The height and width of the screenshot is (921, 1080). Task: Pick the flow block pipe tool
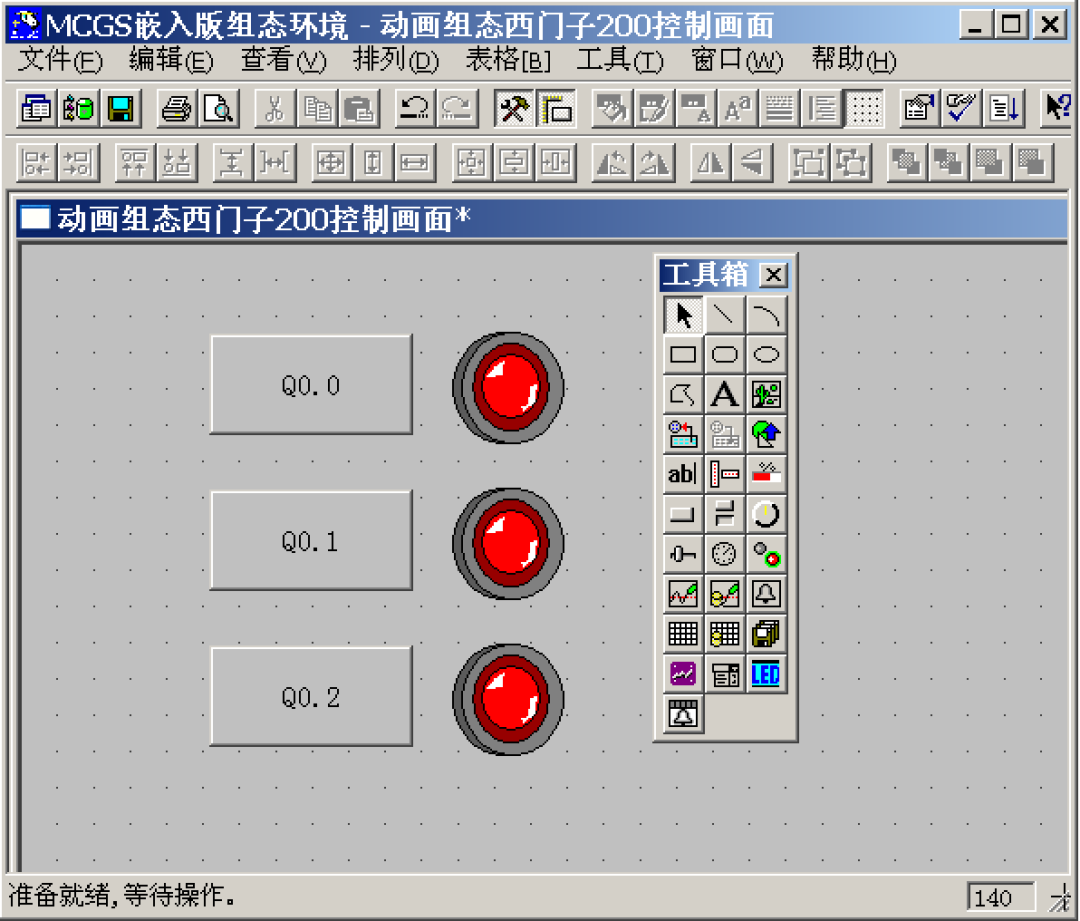click(724, 474)
